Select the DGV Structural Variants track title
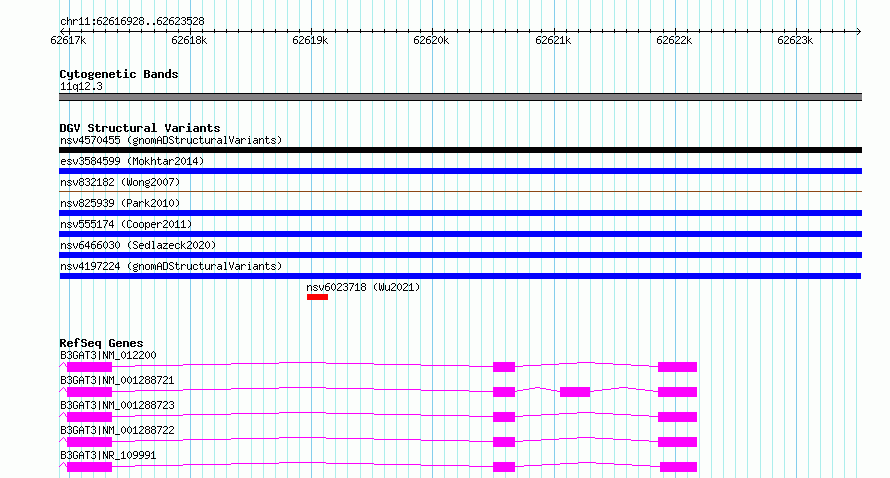 [140, 128]
